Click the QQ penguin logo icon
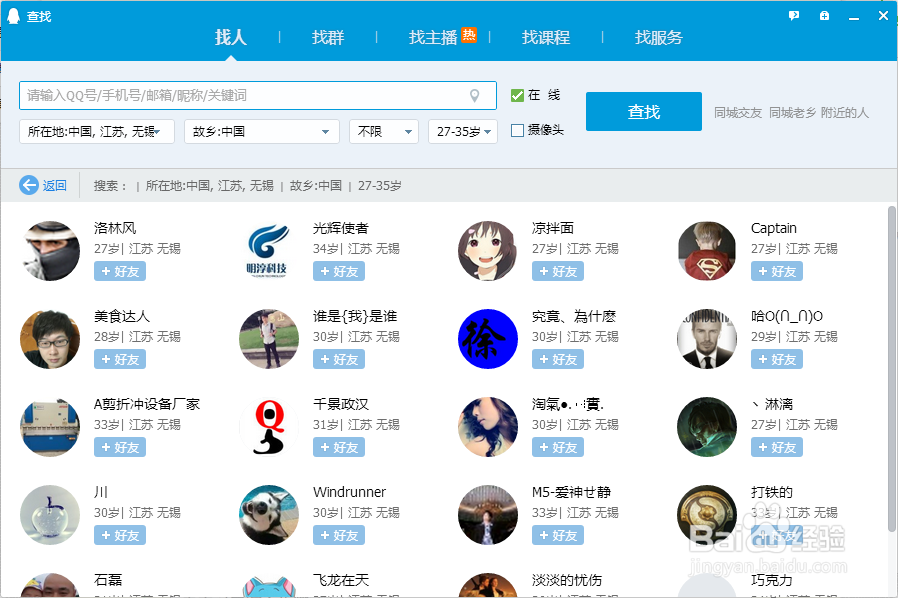The height and width of the screenshot is (598, 898). 14,16
